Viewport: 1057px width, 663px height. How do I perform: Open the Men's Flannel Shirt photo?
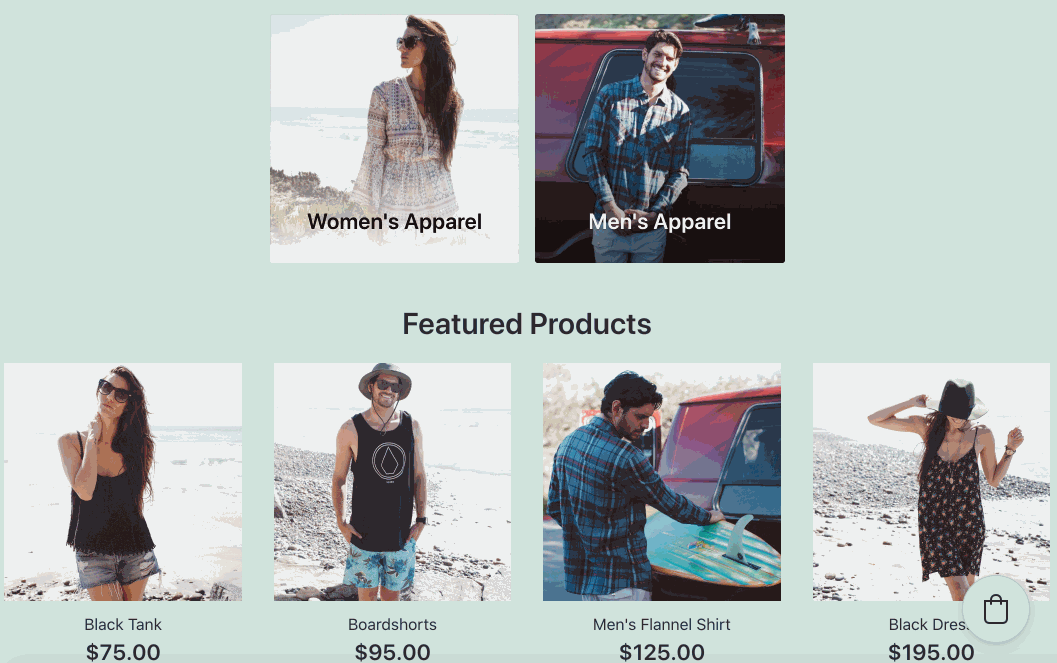(662, 482)
